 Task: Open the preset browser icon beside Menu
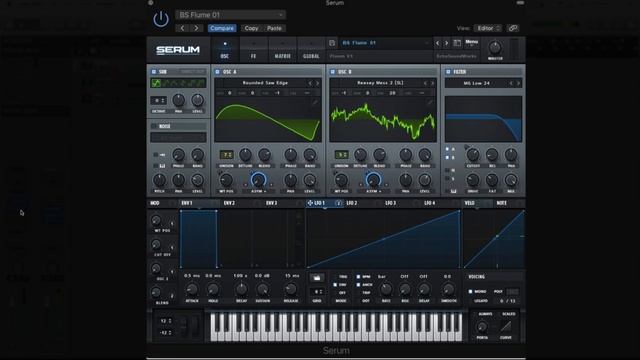point(457,43)
